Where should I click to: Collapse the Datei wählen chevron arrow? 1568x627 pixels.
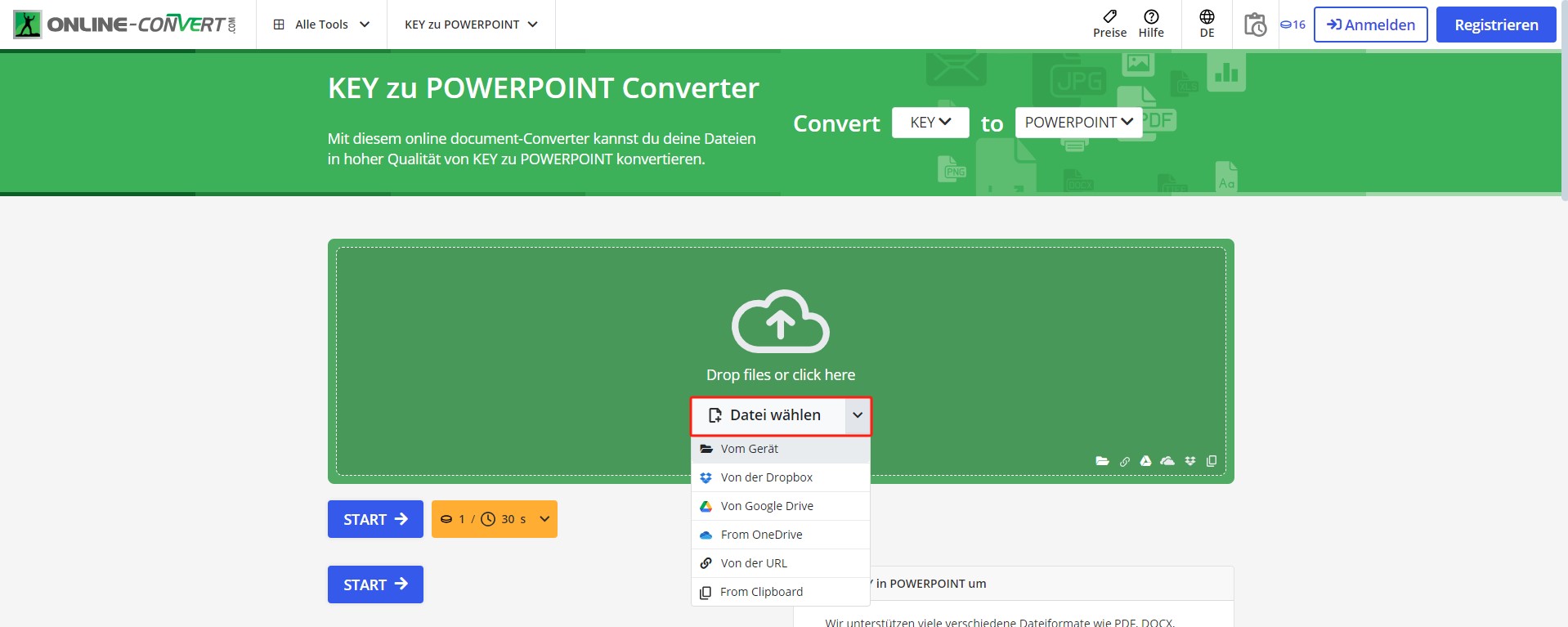tap(858, 415)
